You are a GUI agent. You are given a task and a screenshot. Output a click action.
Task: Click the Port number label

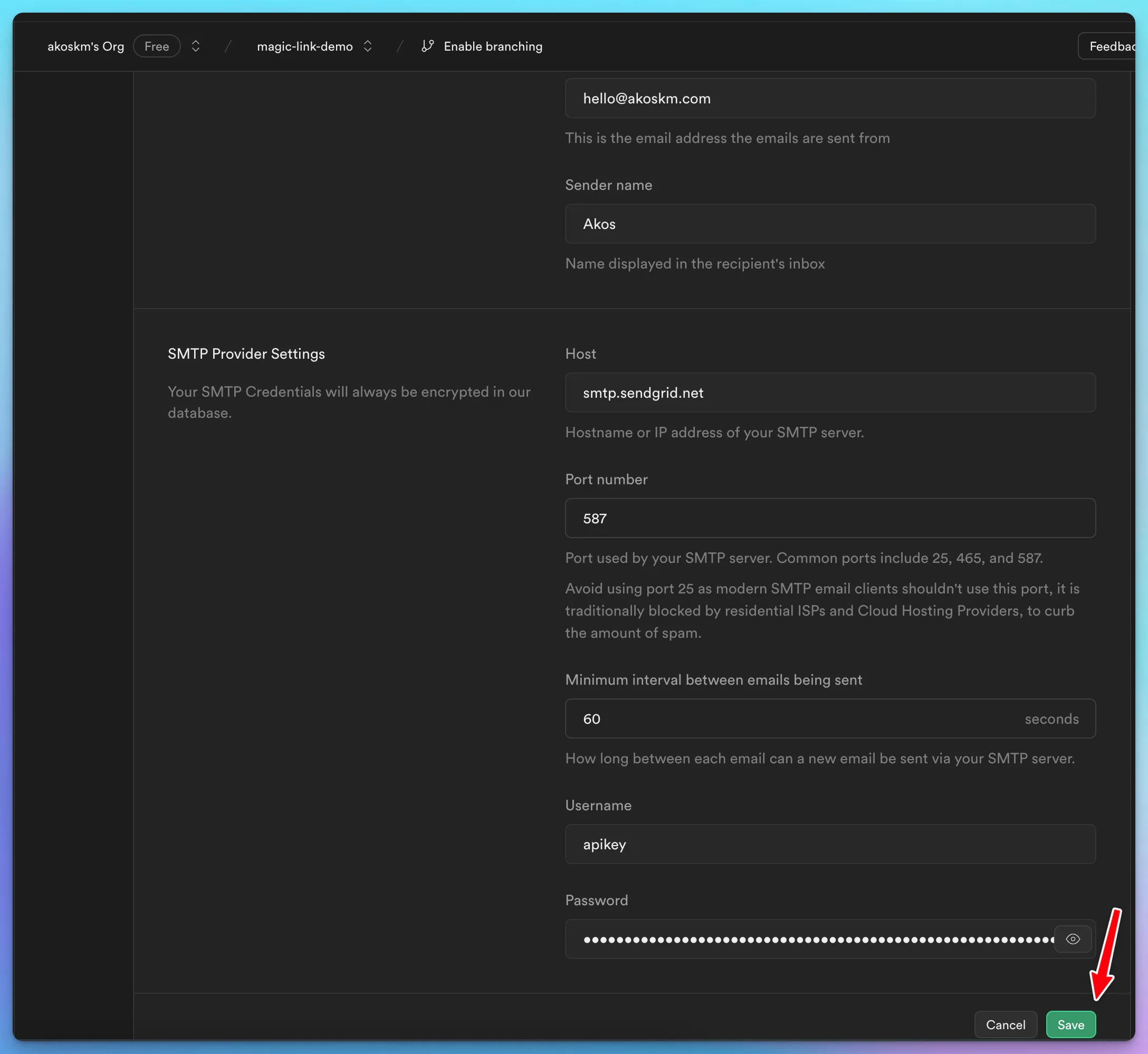point(606,479)
